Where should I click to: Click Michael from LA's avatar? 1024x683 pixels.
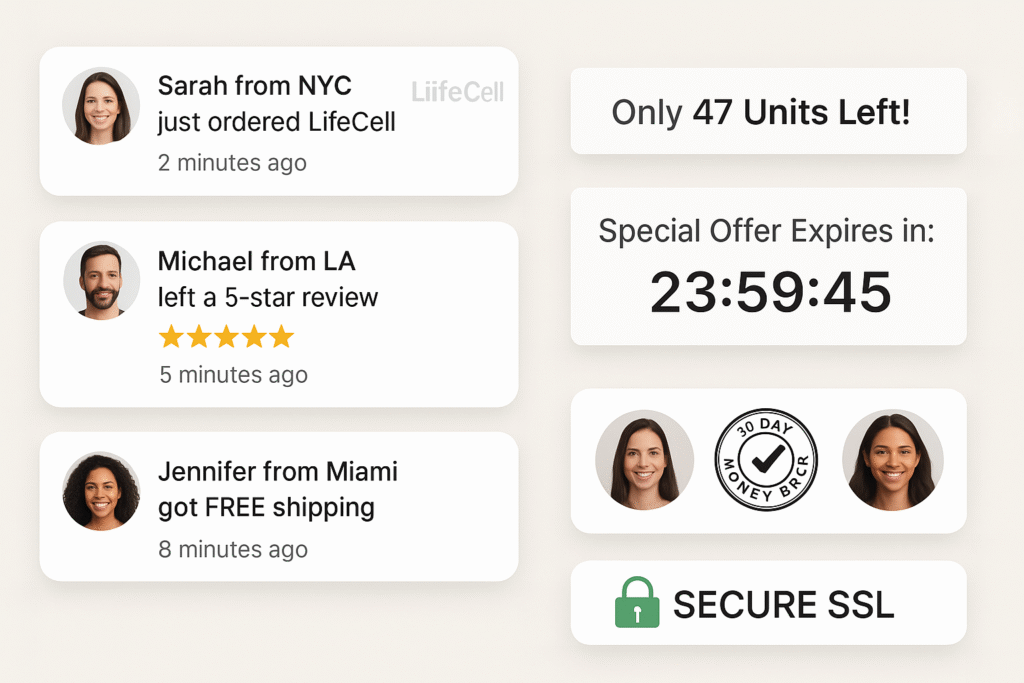(102, 280)
